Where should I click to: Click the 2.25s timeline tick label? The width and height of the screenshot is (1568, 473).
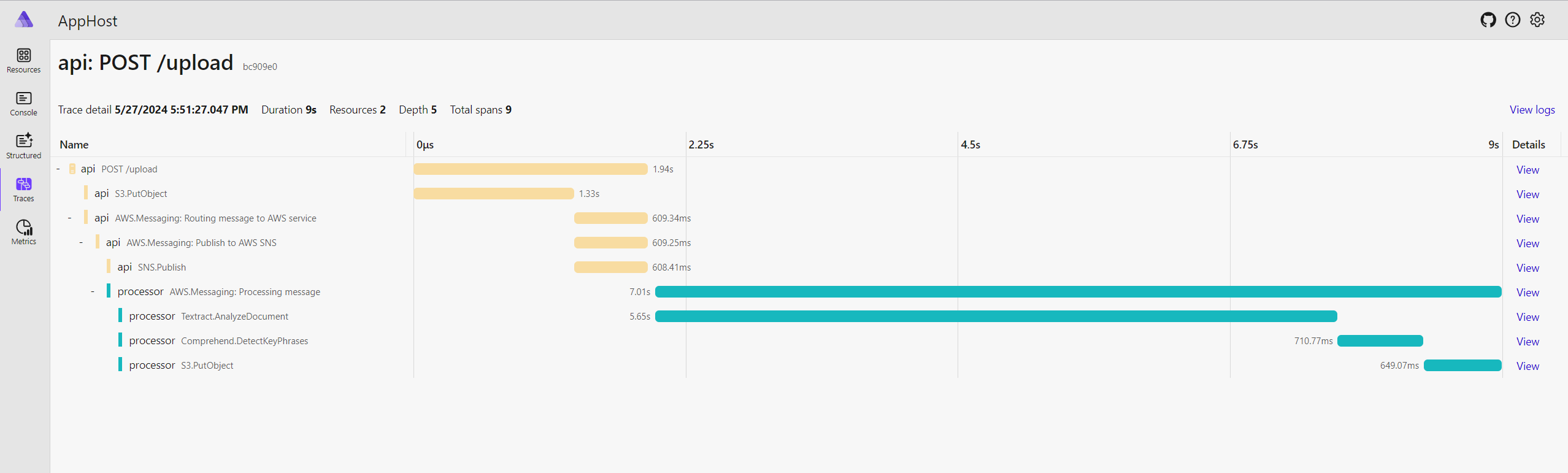[701, 145]
